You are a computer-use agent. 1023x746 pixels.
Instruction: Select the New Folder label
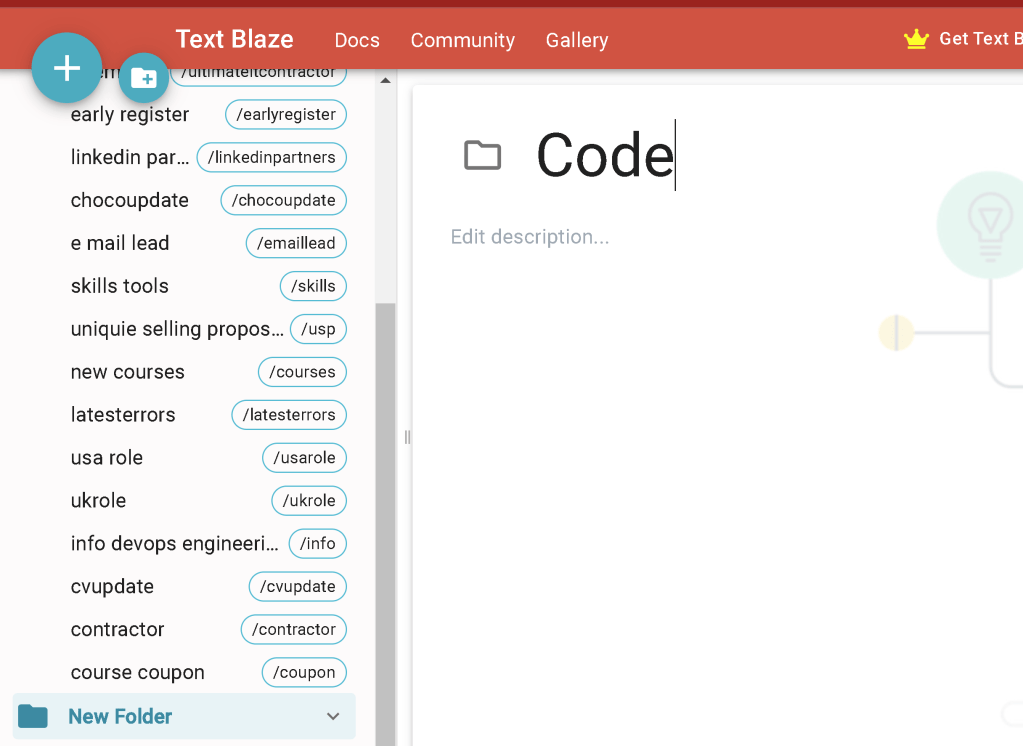pos(120,716)
